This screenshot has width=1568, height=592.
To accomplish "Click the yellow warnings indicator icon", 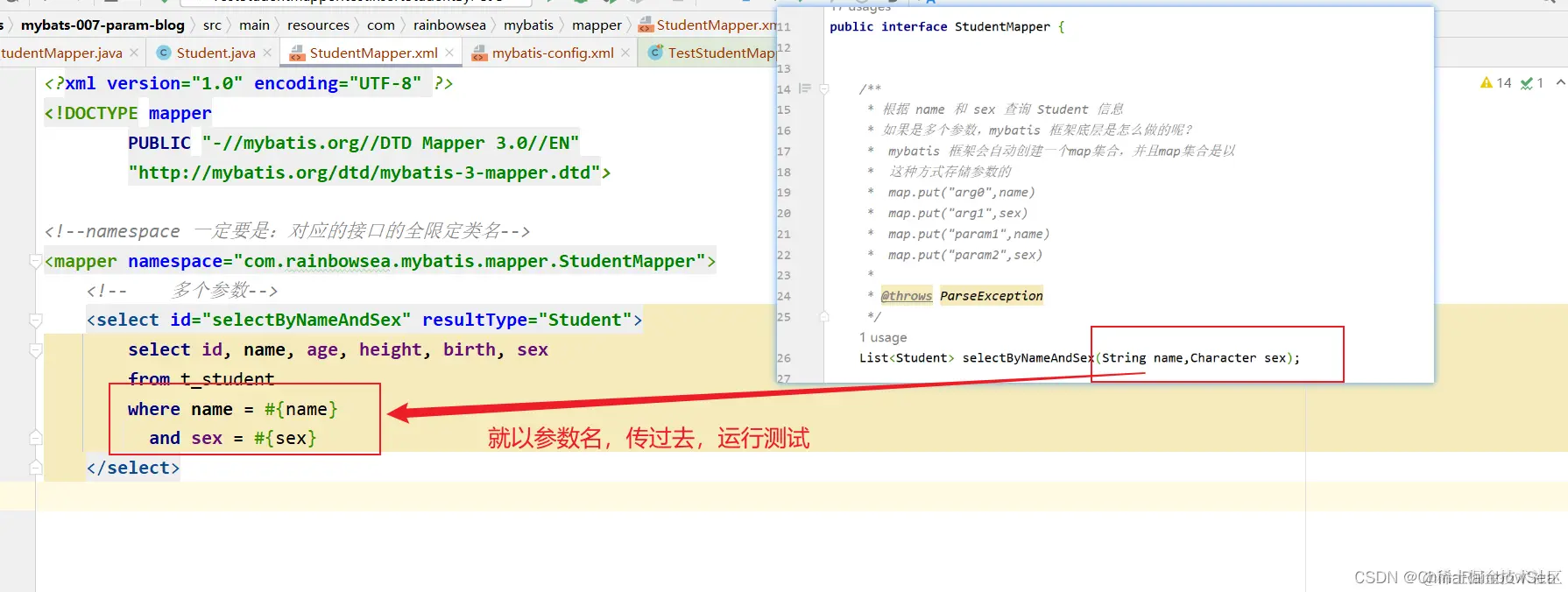I will coord(1487,83).
